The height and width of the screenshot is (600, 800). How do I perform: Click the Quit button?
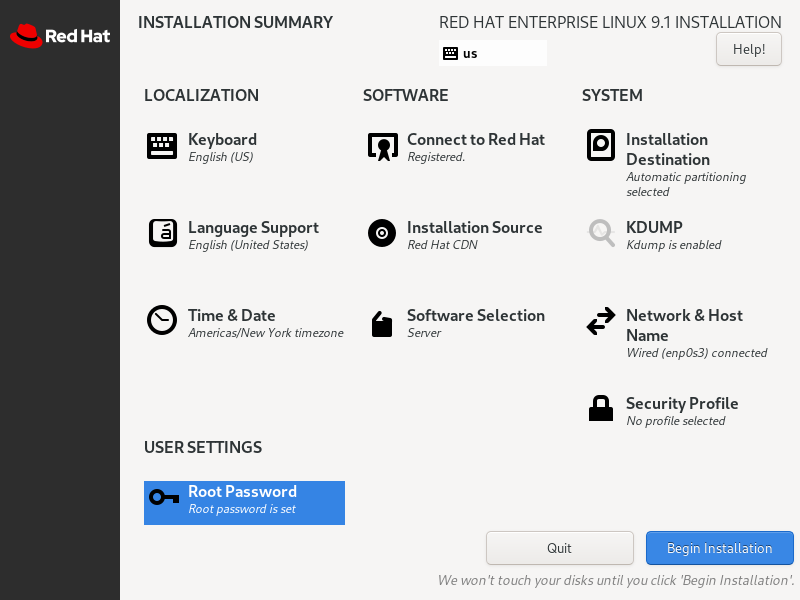pyautogui.click(x=560, y=548)
